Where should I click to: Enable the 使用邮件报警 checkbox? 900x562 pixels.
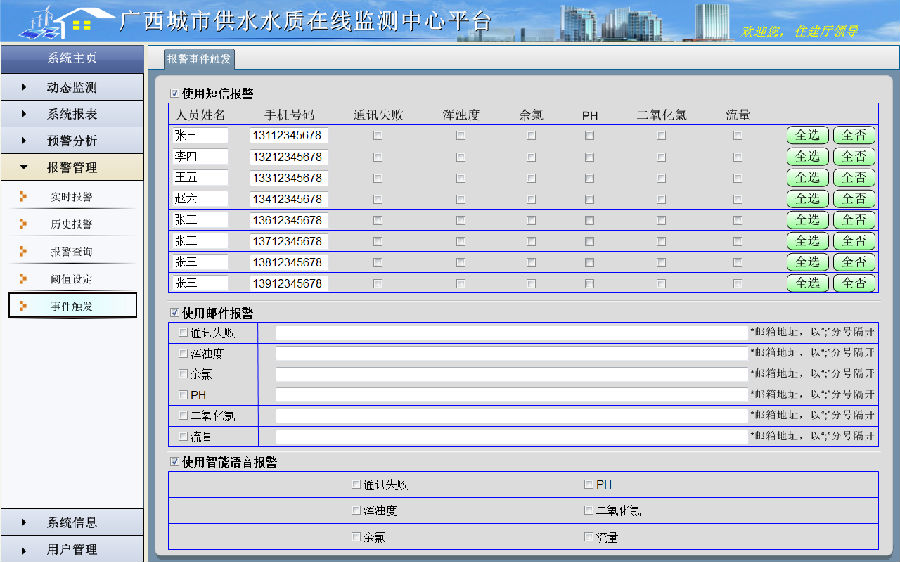coord(175,313)
